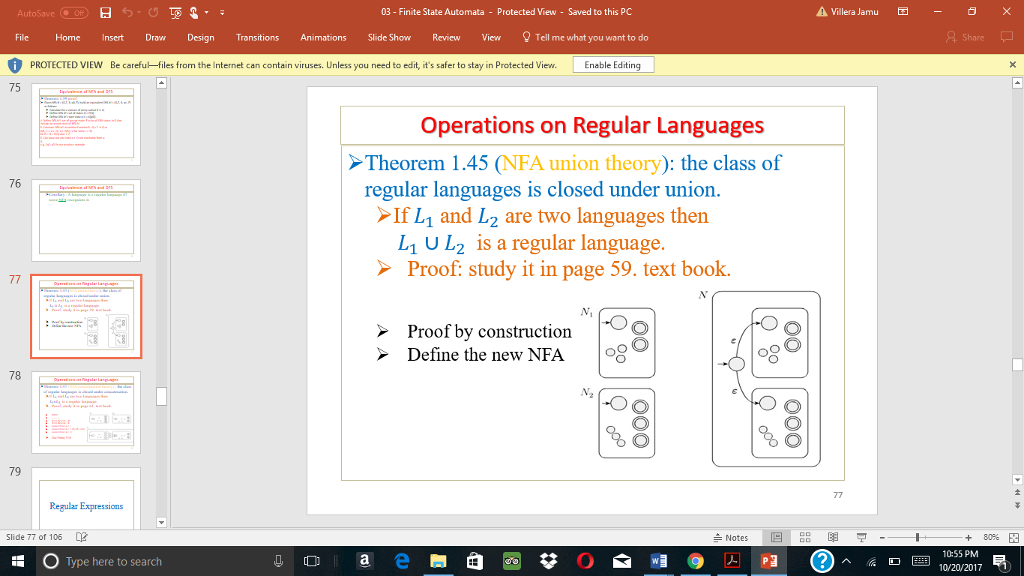
Task: Open Customize Quick Access Toolbar dropdown
Action: (x=222, y=12)
